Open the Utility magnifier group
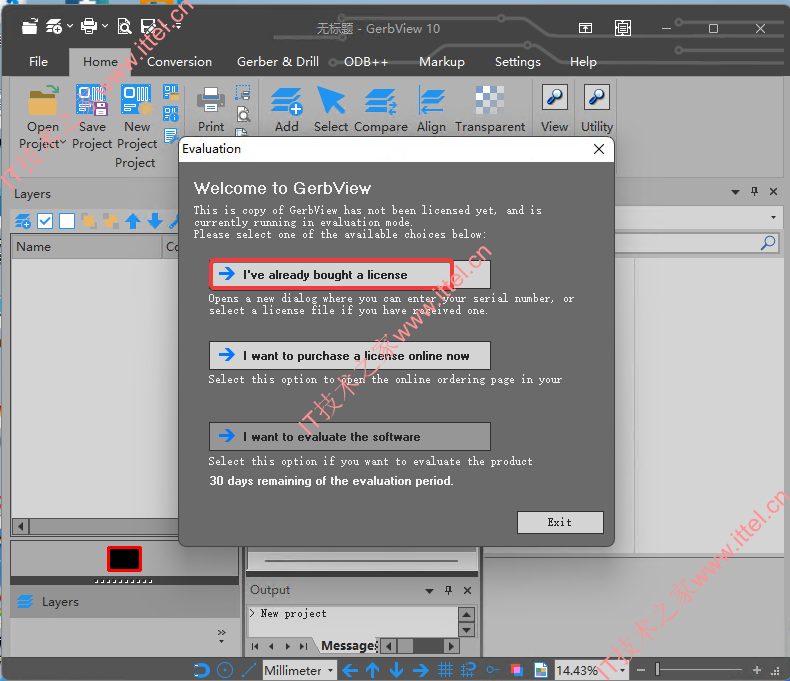This screenshot has height=681, width=790. pos(597,97)
